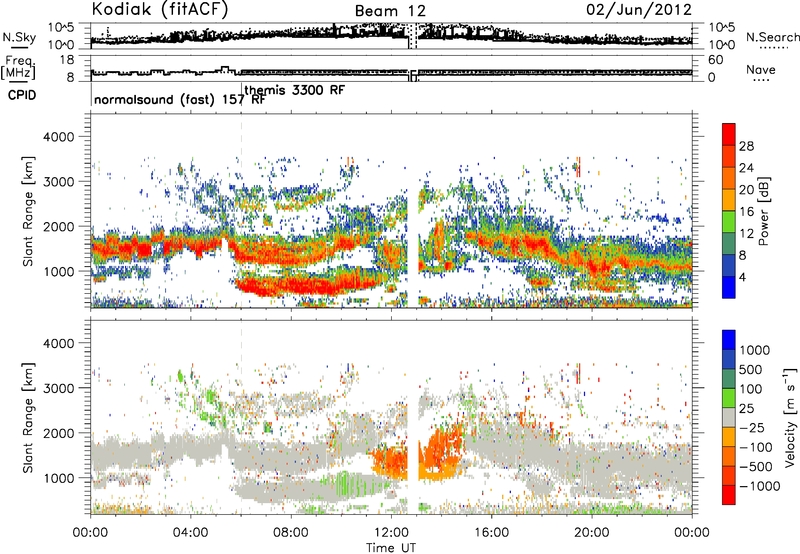Click the '20' power scale label
Viewport: 800px width, 554px height.
coord(746,190)
